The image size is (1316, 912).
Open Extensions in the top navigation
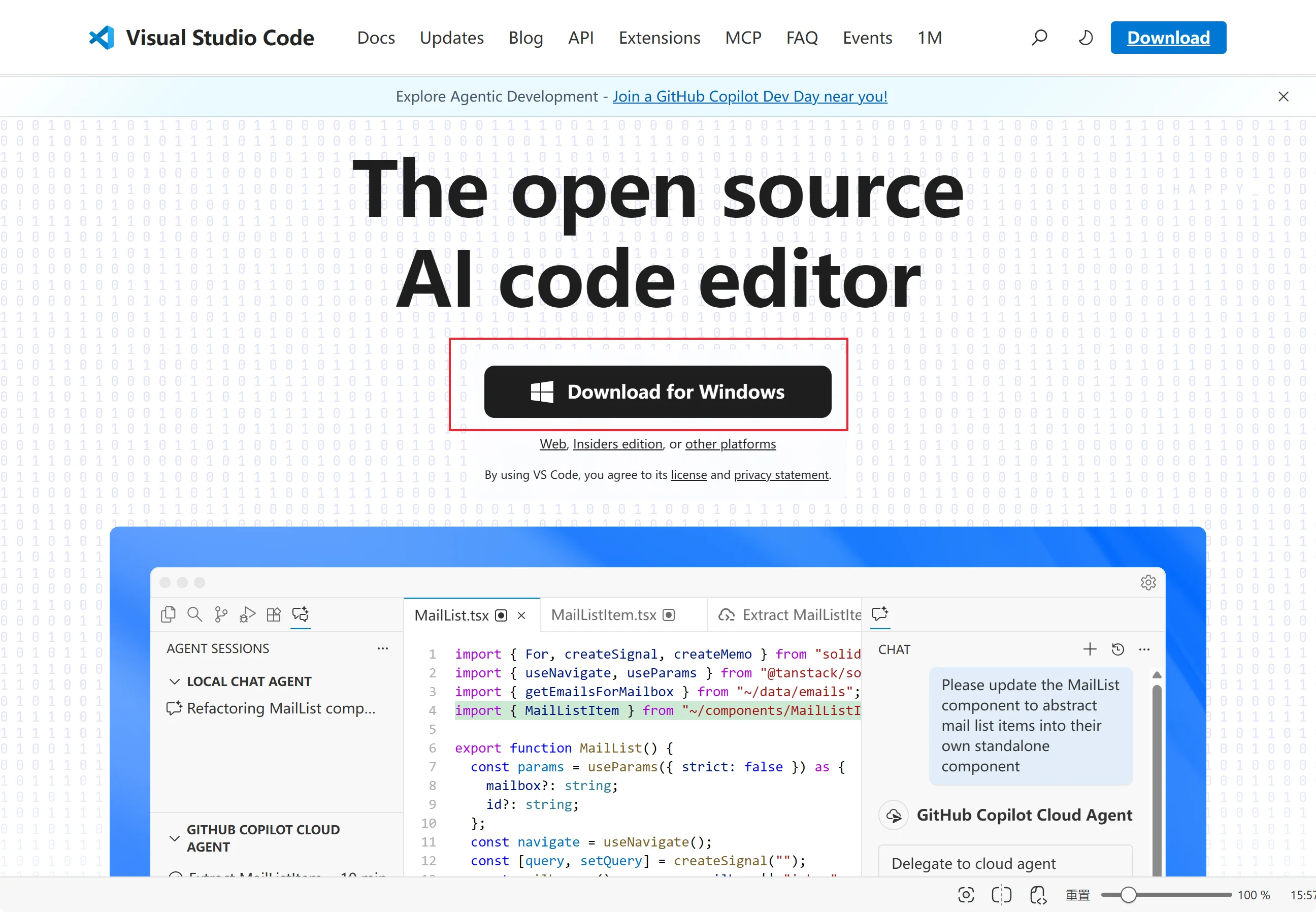(x=660, y=38)
